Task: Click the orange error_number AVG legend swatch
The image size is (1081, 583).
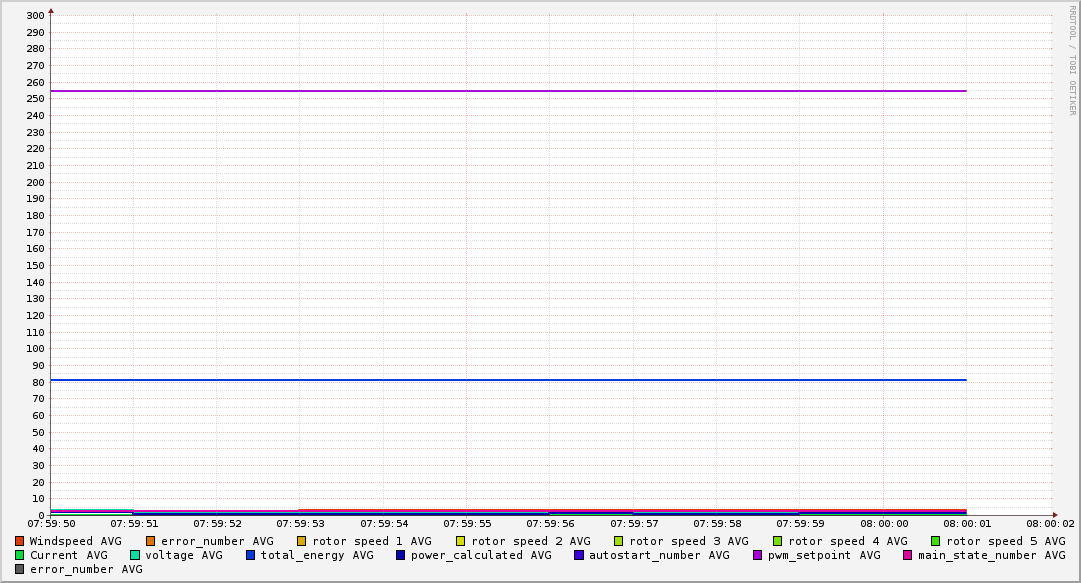Action: (151, 541)
